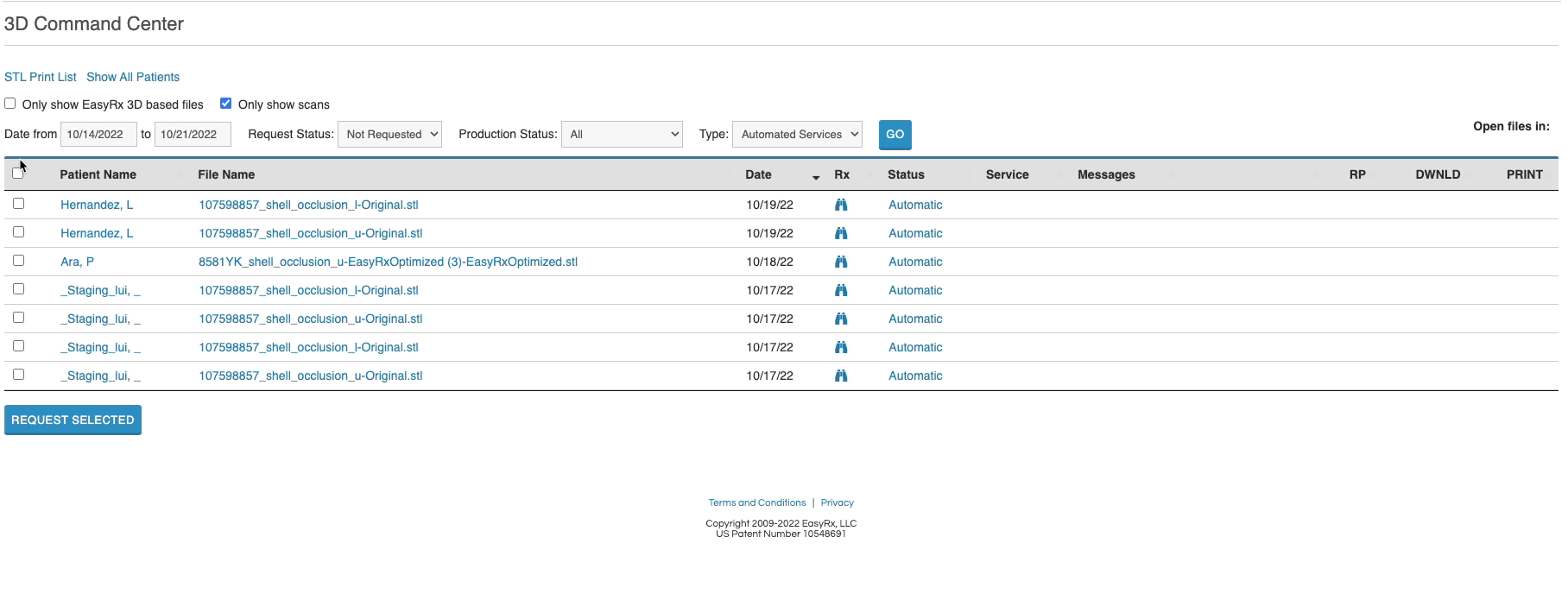Open Rx binoculars icon for Hernandez l-Original file
Screen dimensions: 1568x594
pyautogui.click(x=841, y=205)
